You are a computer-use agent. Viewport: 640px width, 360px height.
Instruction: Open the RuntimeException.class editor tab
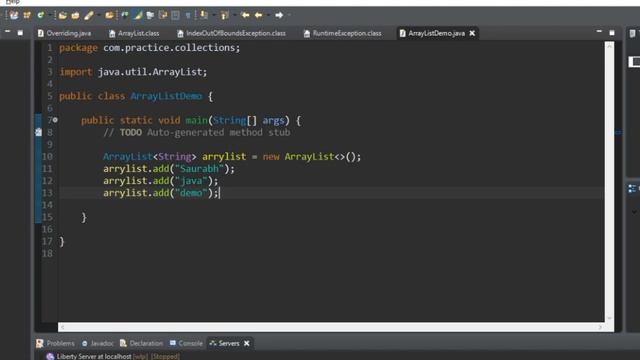click(x=342, y=33)
